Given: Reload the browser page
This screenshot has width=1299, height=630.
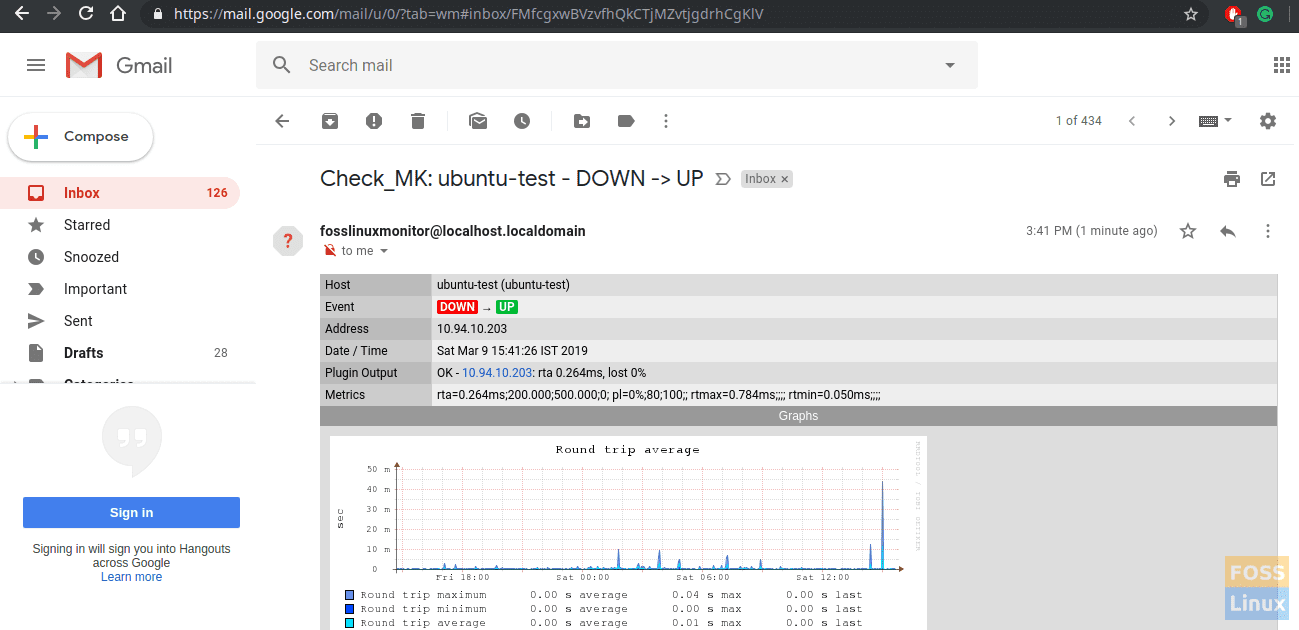Looking at the screenshot, I should click(x=86, y=14).
